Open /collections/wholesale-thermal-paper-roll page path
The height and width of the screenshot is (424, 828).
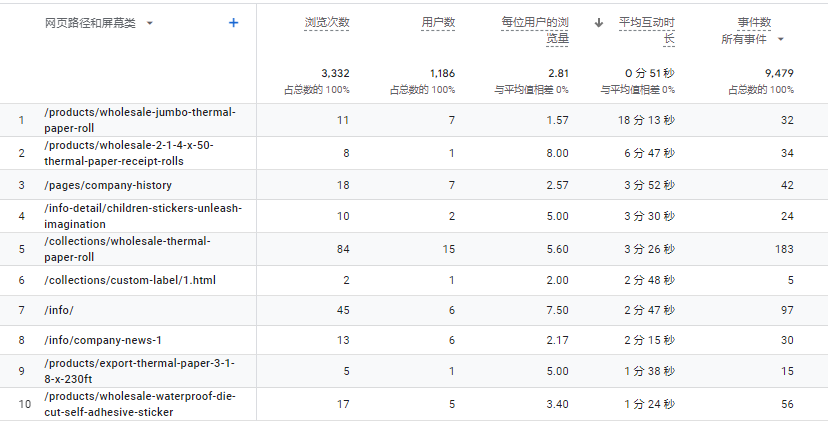(127, 248)
